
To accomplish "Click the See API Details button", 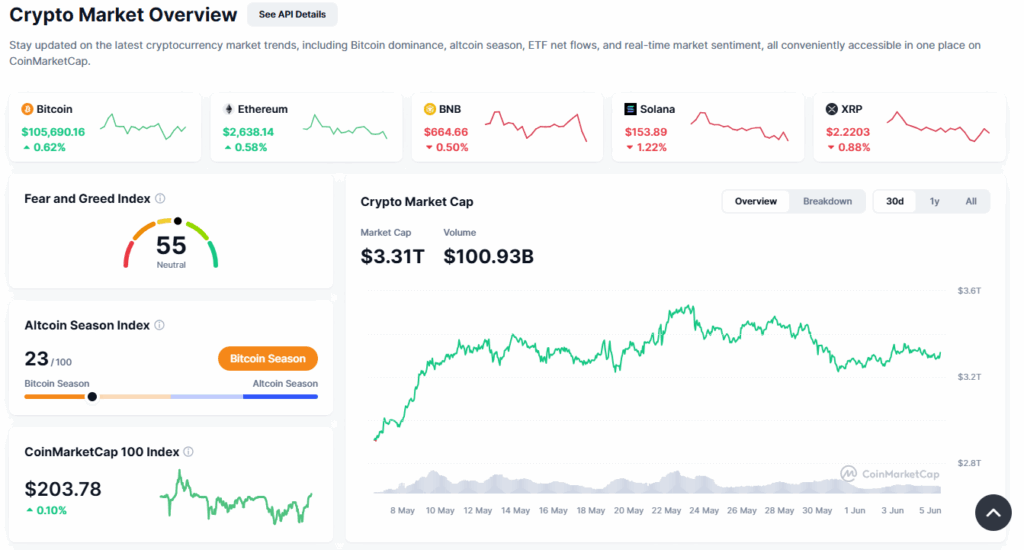I will [x=292, y=14].
